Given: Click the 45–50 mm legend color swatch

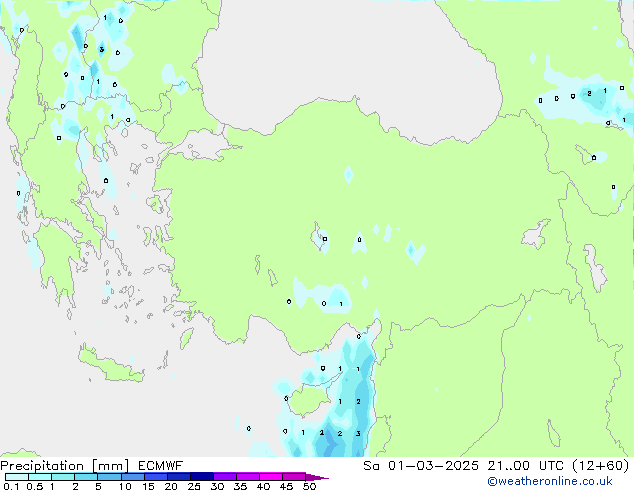Looking at the screenshot, I should tap(294, 477).
